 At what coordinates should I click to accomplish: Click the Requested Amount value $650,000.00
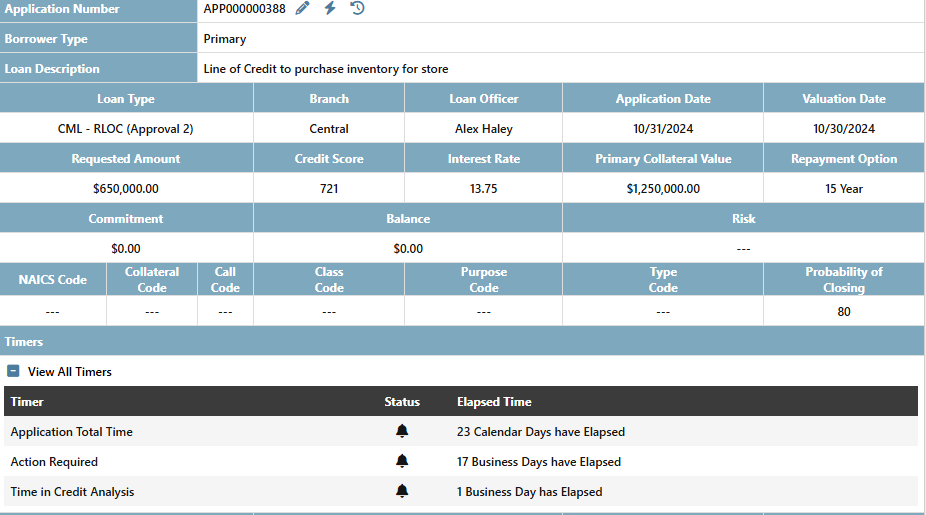click(126, 189)
